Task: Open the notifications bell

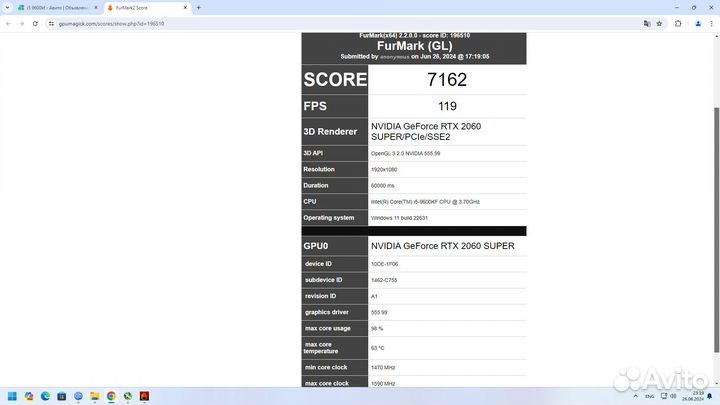Action: pos(710,396)
